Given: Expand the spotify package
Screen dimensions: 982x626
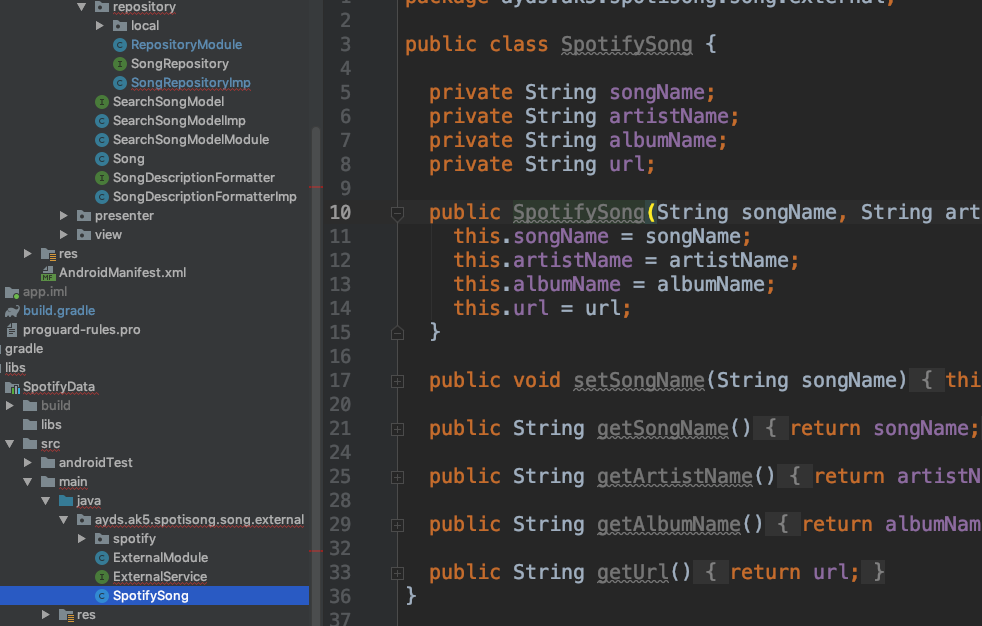Looking at the screenshot, I should pyautogui.click(x=81, y=539).
